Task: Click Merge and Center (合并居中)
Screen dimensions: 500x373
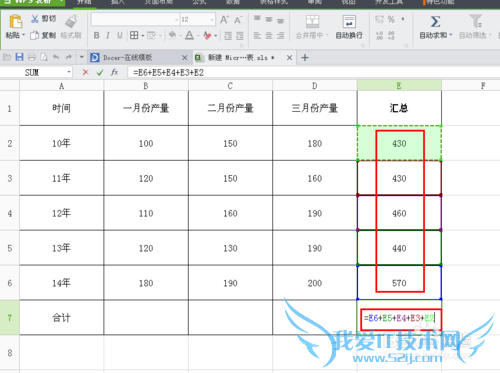Action: click(x=312, y=27)
